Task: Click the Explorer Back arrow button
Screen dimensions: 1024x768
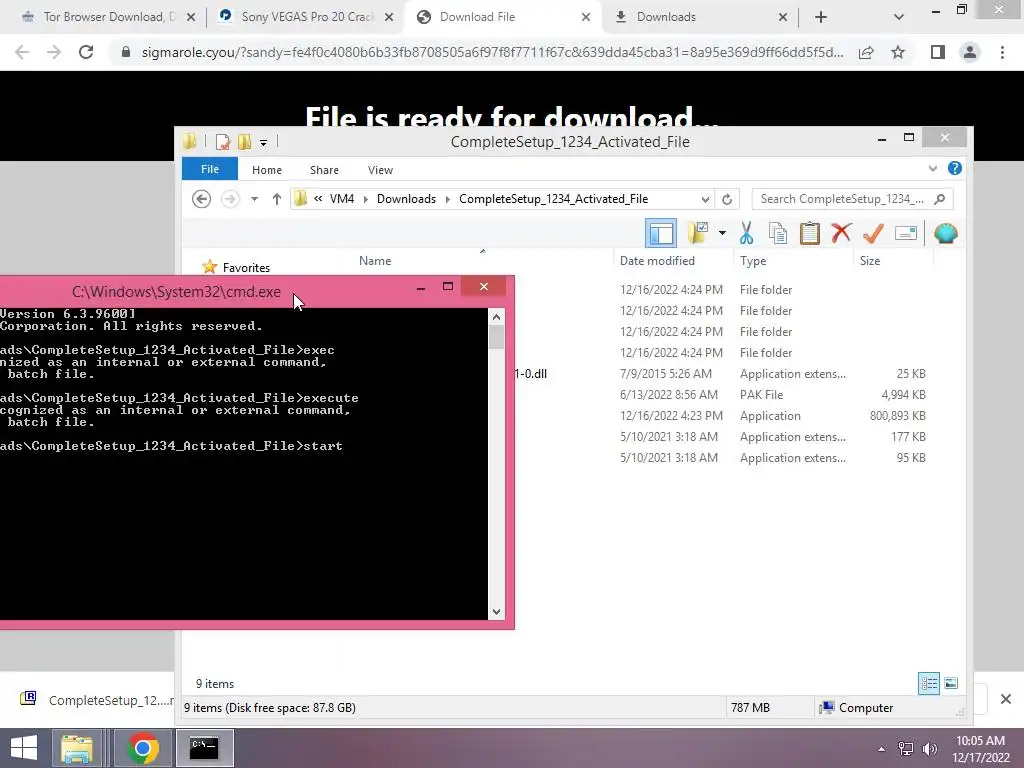Action: click(x=202, y=199)
